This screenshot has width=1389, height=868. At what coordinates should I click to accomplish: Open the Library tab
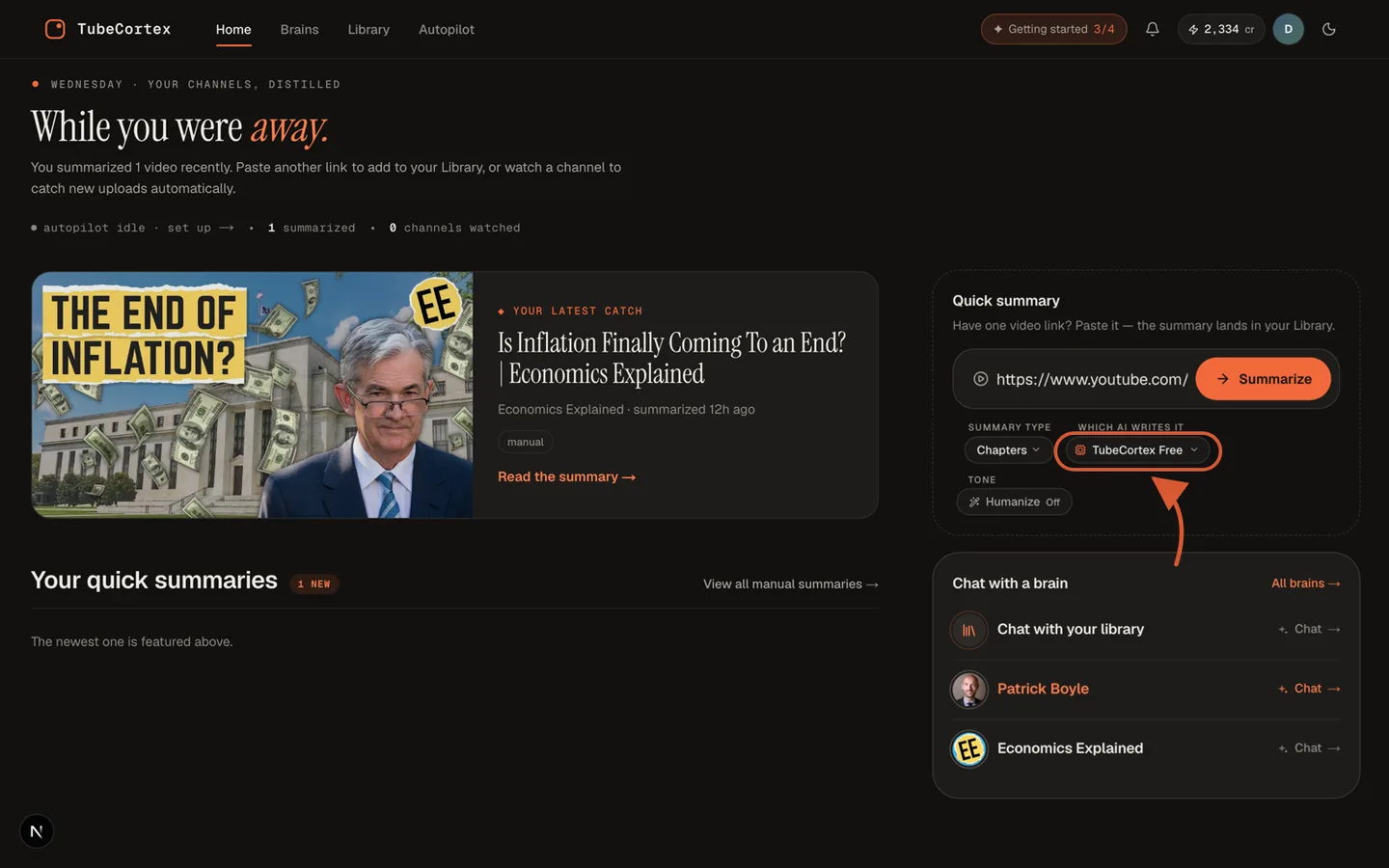click(x=368, y=30)
